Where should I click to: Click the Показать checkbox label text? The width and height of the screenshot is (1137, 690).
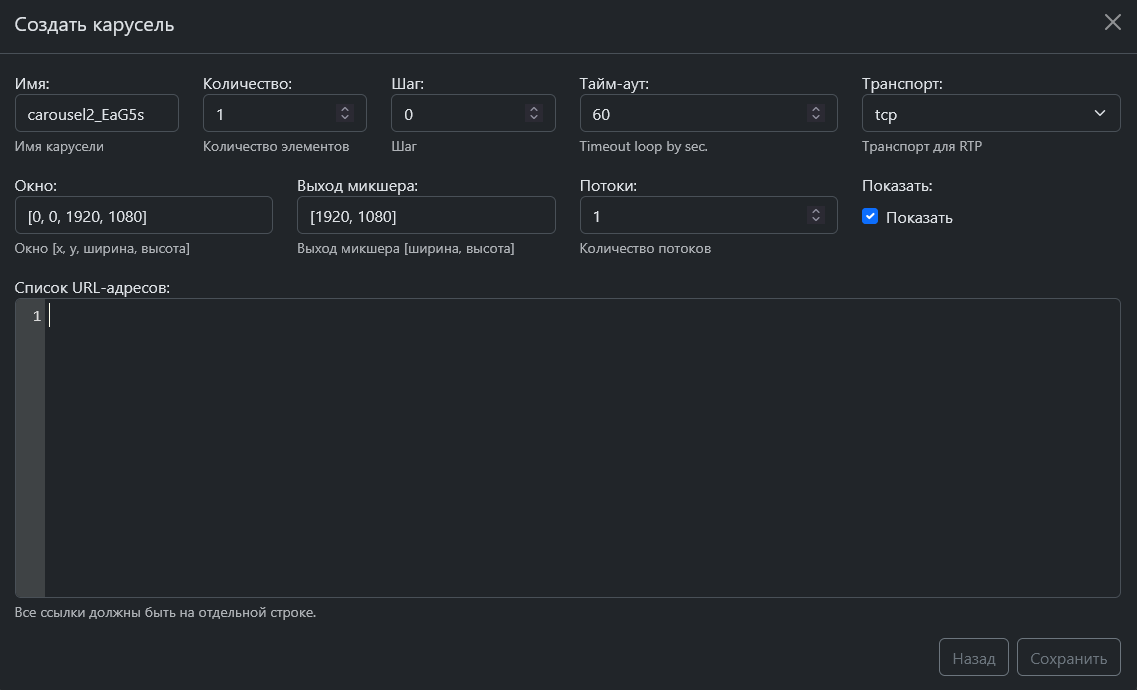point(919,218)
